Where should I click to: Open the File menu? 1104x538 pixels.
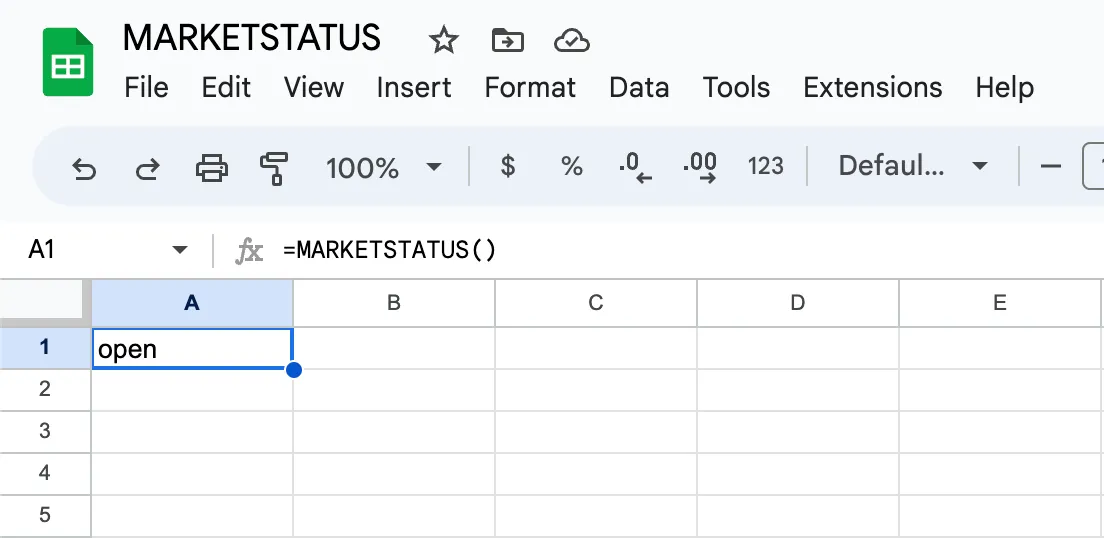pos(146,88)
